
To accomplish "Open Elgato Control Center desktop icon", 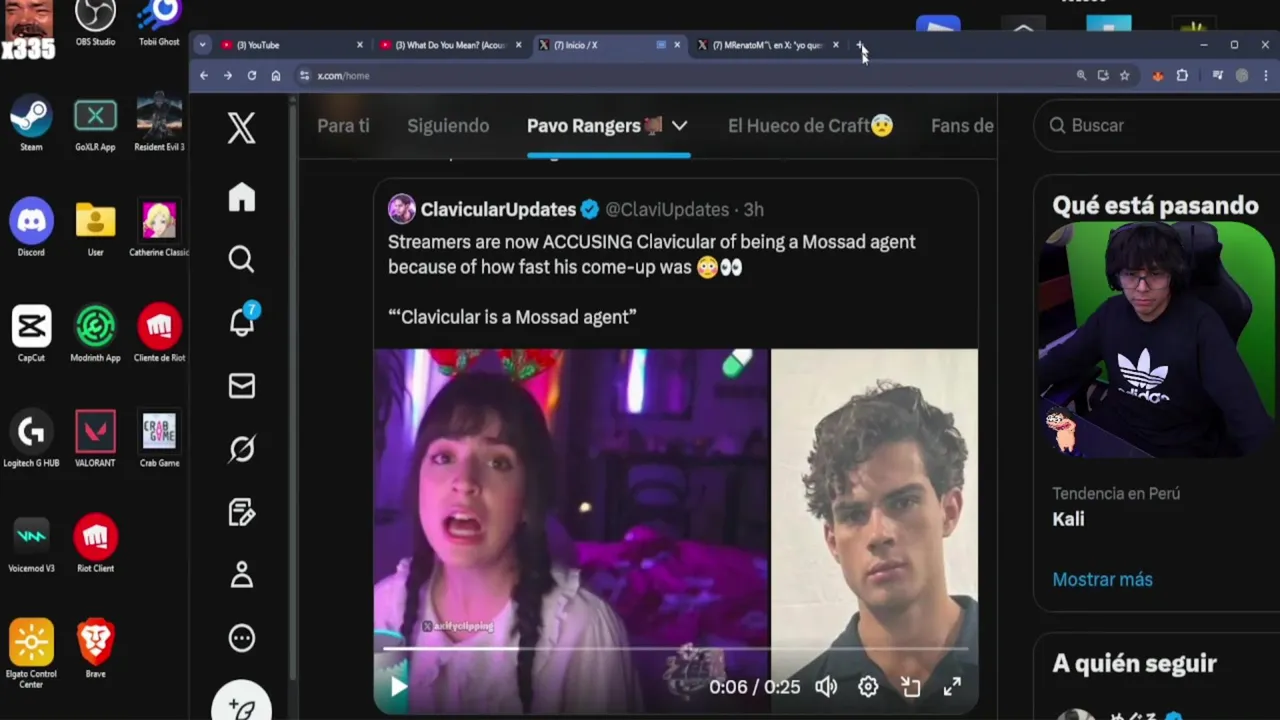I will coord(31,655).
